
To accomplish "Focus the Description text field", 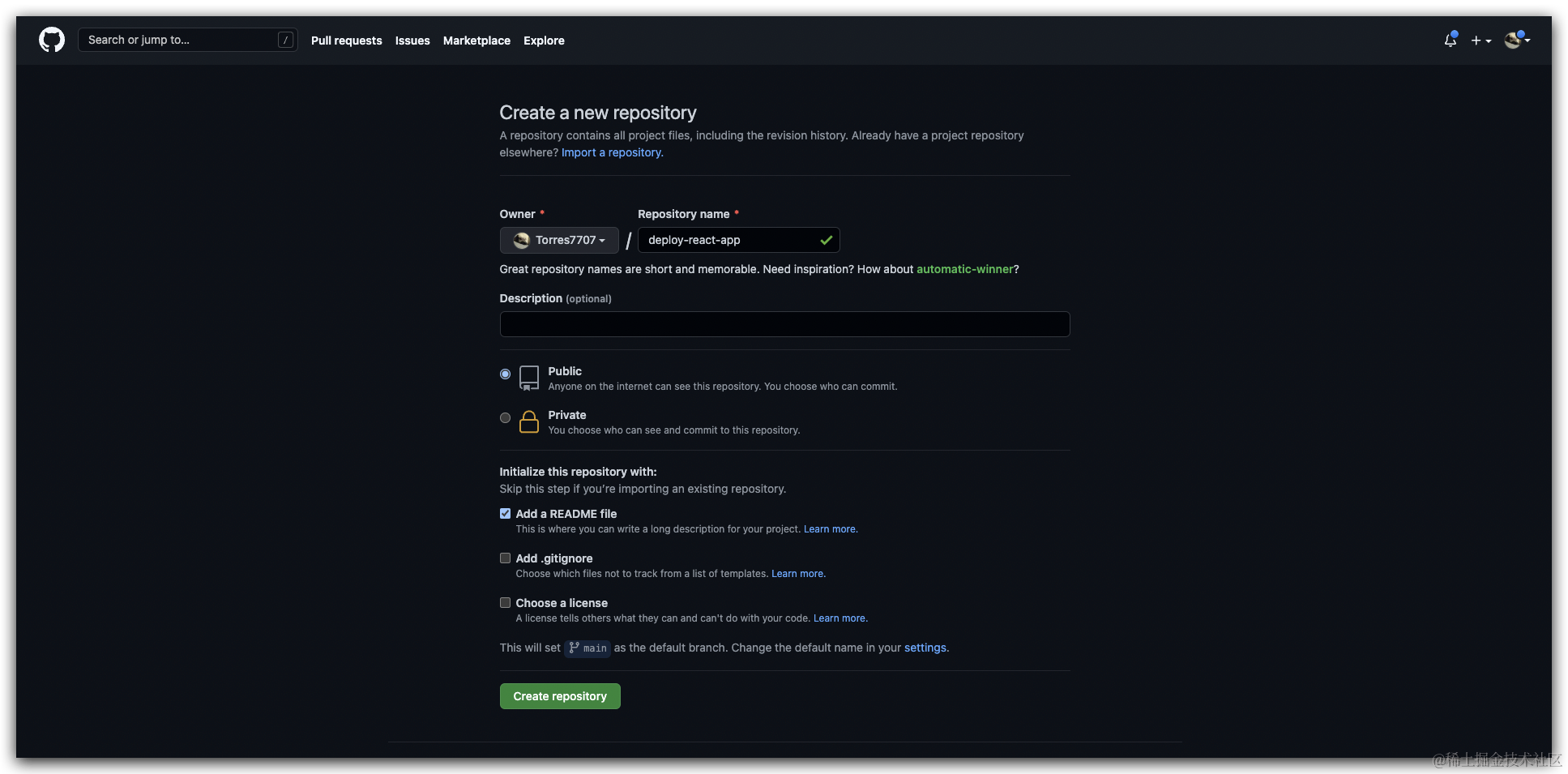I will (x=784, y=324).
